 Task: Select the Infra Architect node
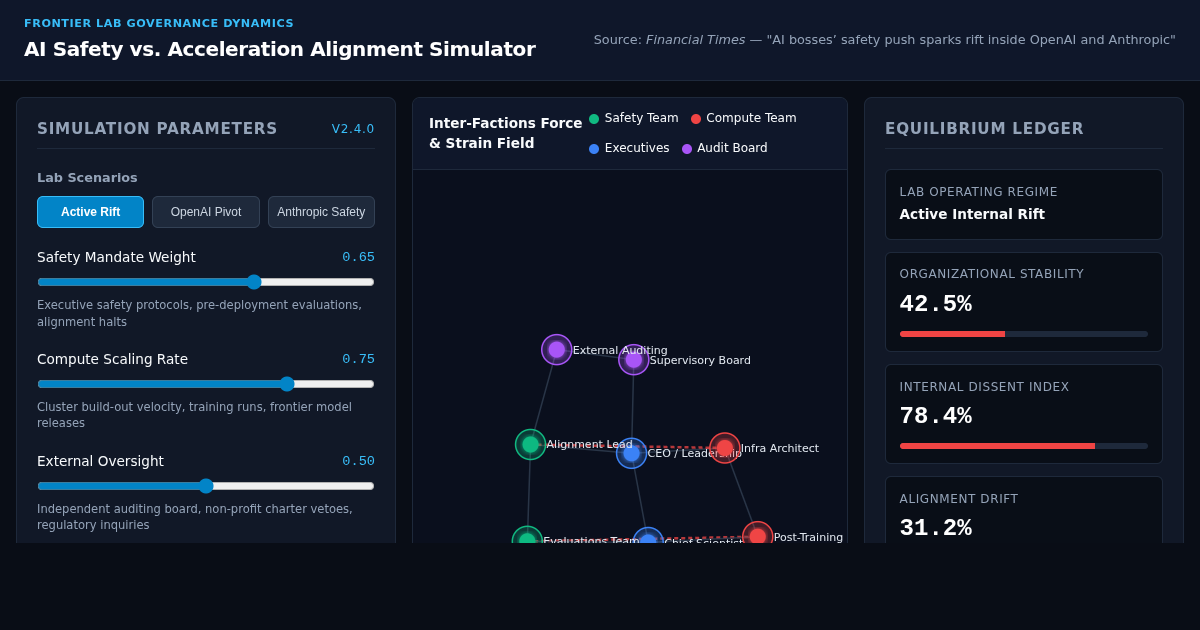(725, 448)
